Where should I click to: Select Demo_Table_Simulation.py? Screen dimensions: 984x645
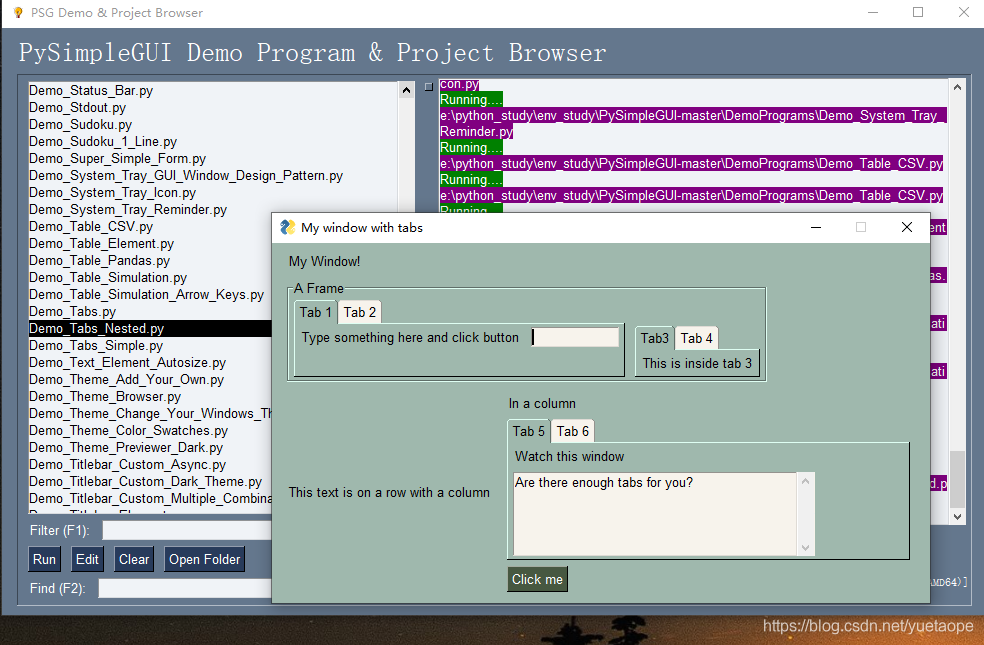coord(108,277)
